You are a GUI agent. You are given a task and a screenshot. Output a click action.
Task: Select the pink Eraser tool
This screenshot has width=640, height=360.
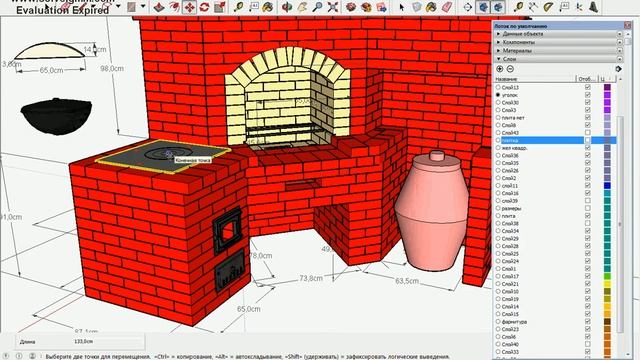click(x=447, y=7)
